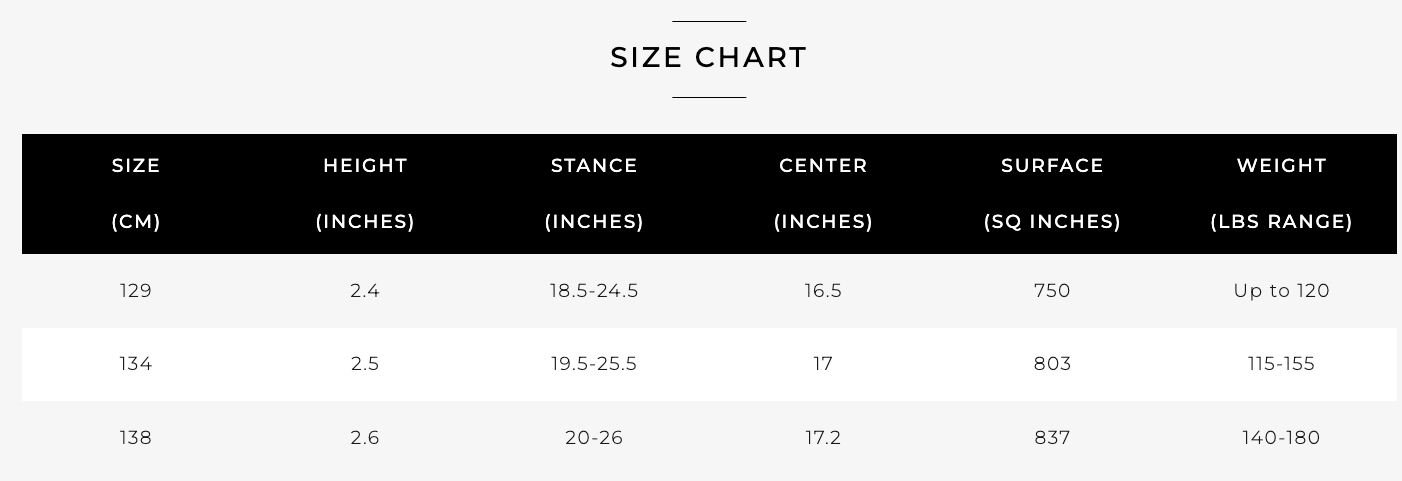This screenshot has width=1402, height=481.
Task: Click the 803 surface value
Action: coord(1052,364)
